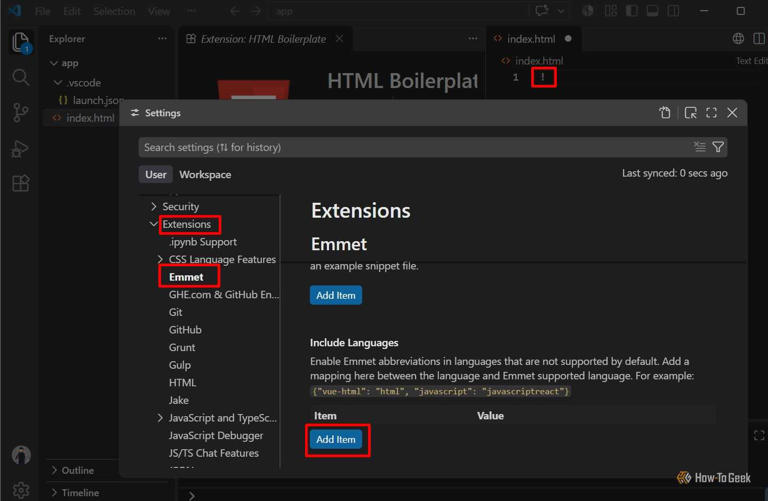
Task: Select Emmet in settings tree
Action: 186,277
